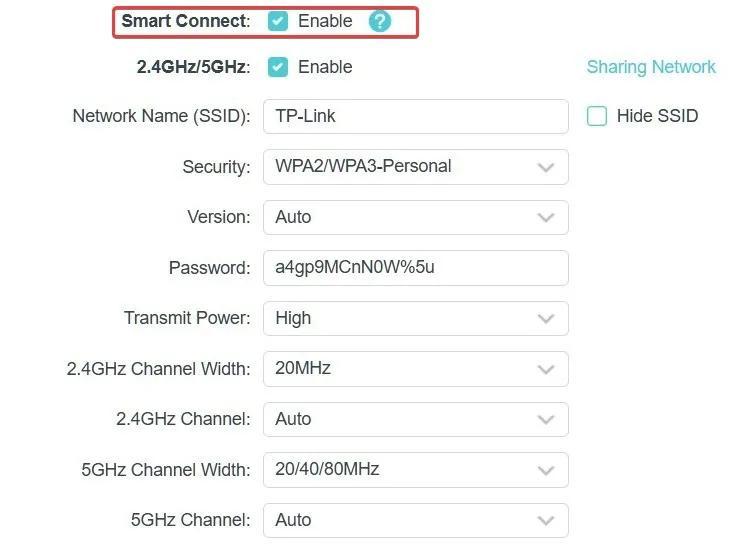Open the Sharing Network link

(651, 67)
